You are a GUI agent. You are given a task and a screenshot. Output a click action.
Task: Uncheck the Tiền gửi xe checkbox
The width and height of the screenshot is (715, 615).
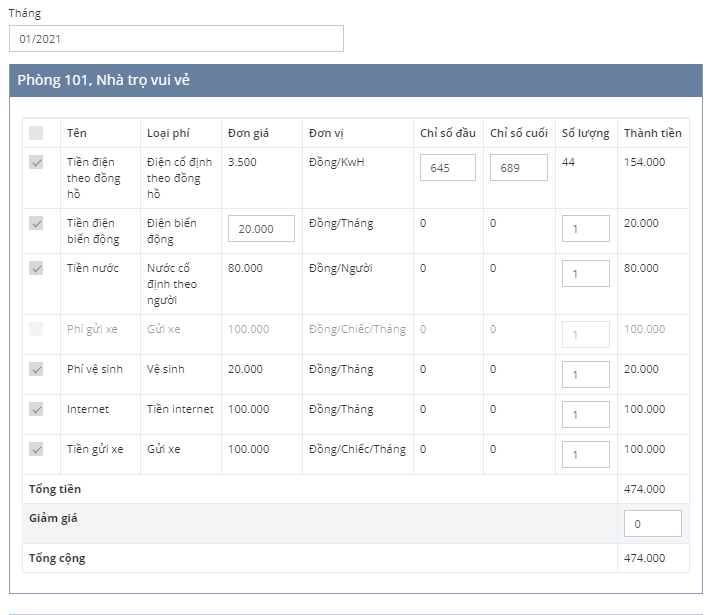[36, 449]
